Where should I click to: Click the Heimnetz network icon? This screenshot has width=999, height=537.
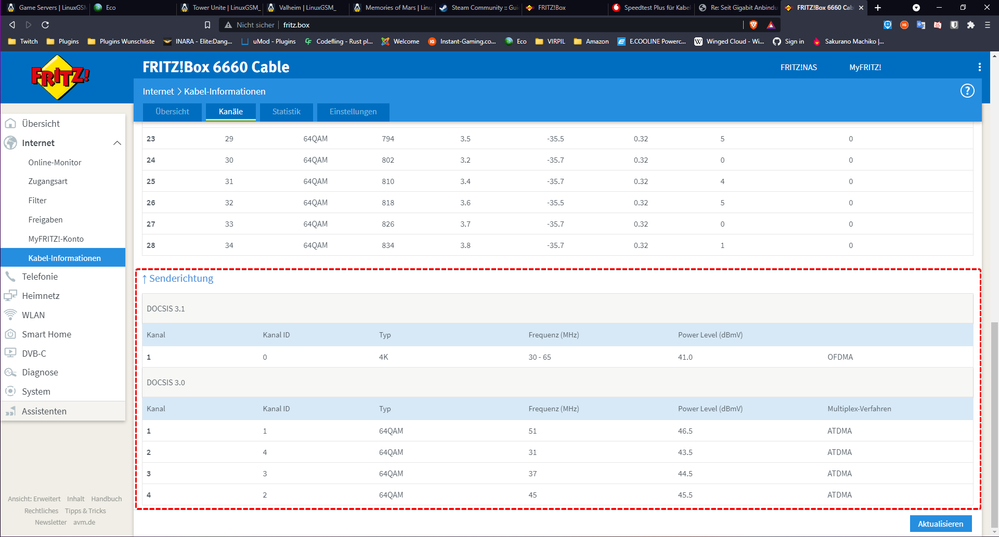(x=10, y=296)
